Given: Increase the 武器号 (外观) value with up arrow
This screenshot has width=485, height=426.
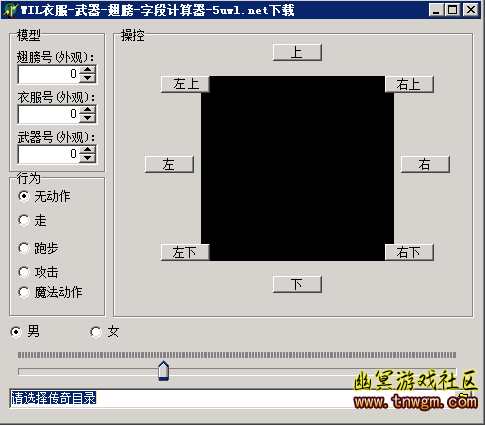Looking at the screenshot, I should pyautogui.click(x=88, y=149).
